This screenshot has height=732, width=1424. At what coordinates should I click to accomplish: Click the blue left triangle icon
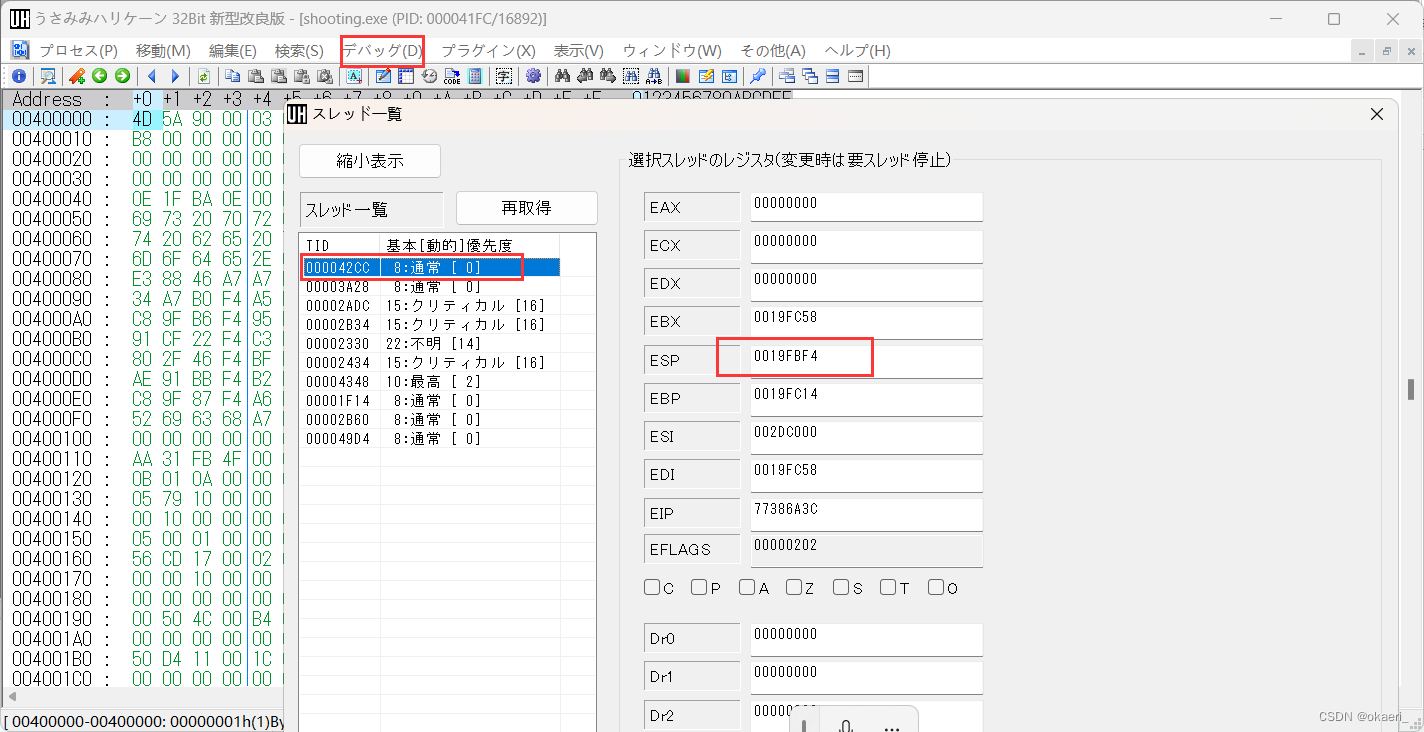click(x=152, y=76)
